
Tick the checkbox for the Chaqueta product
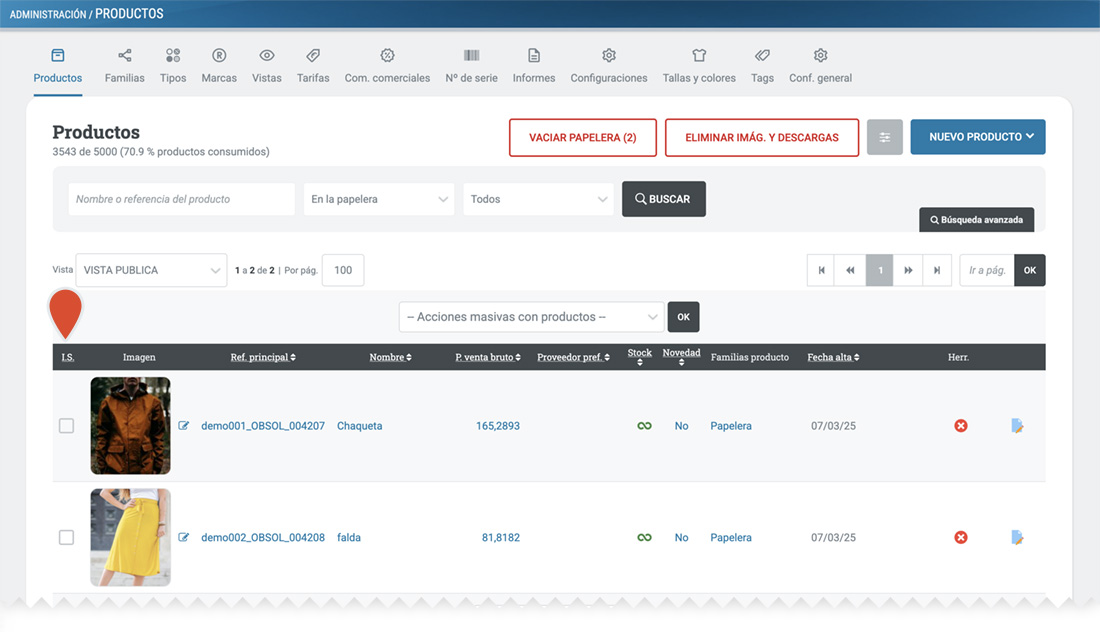click(x=67, y=426)
